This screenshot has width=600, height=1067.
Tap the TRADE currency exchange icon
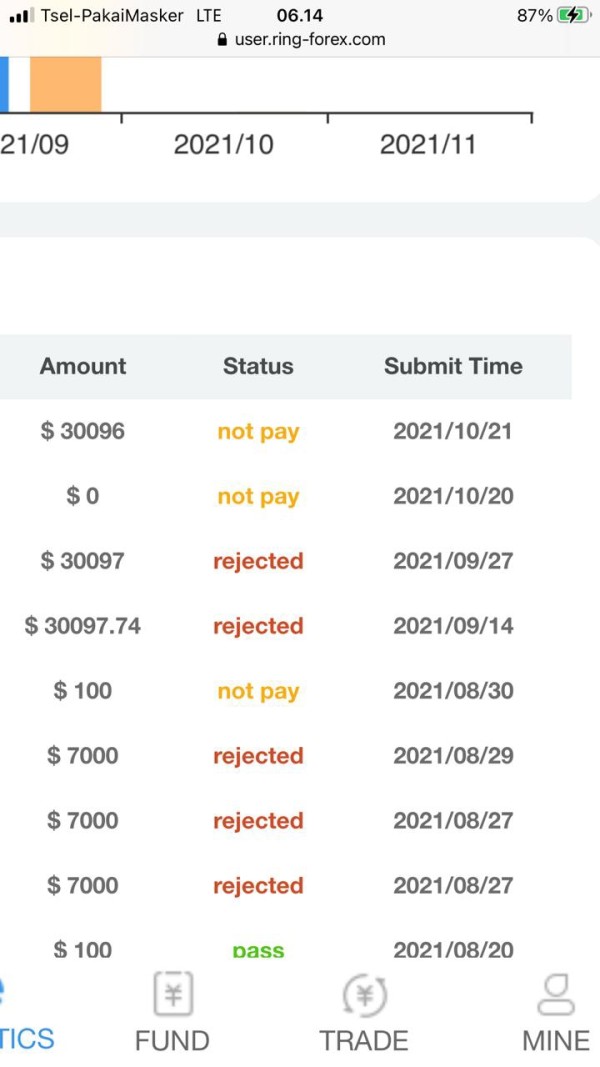point(364,995)
